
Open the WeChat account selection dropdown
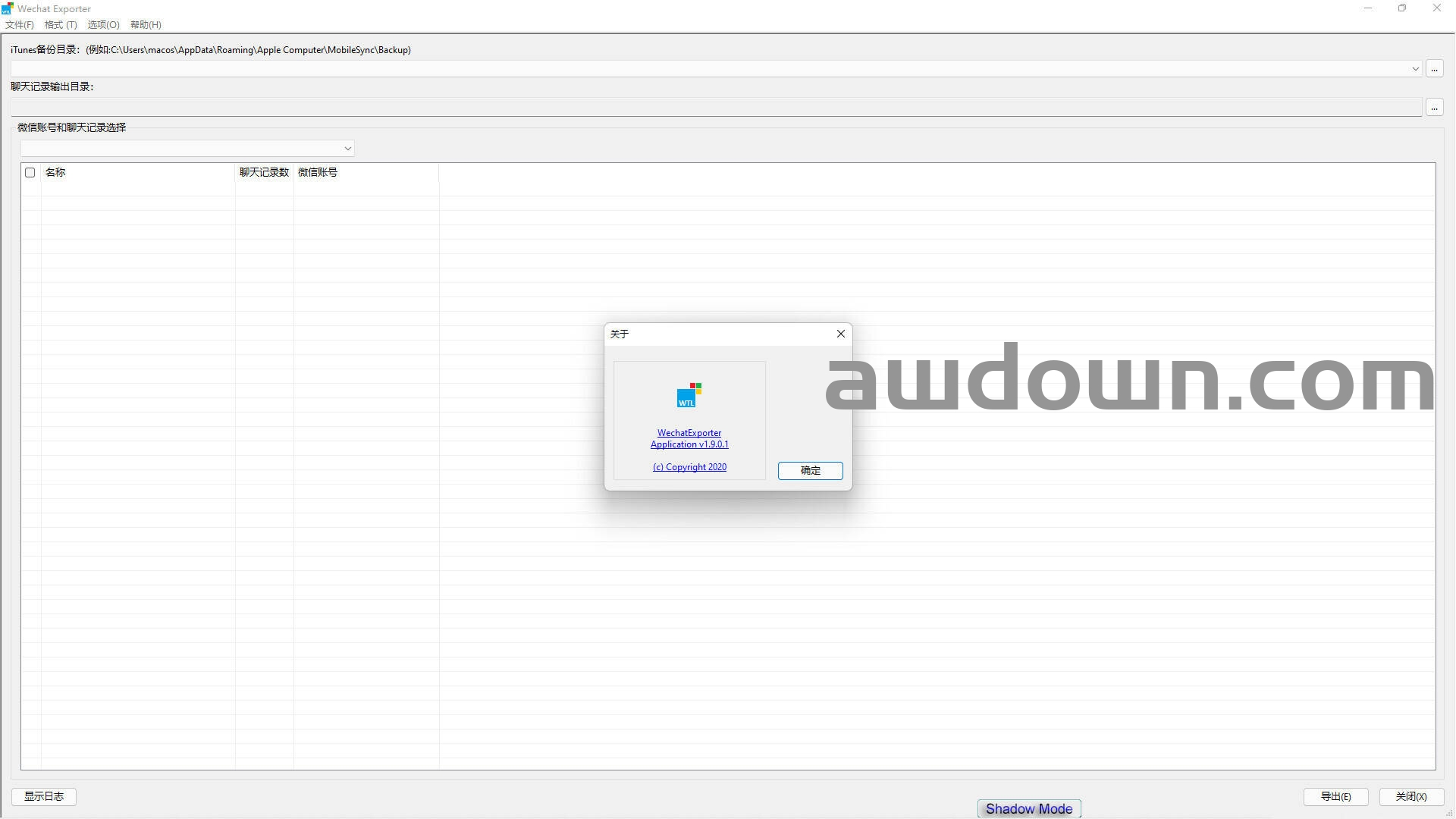[x=347, y=149]
